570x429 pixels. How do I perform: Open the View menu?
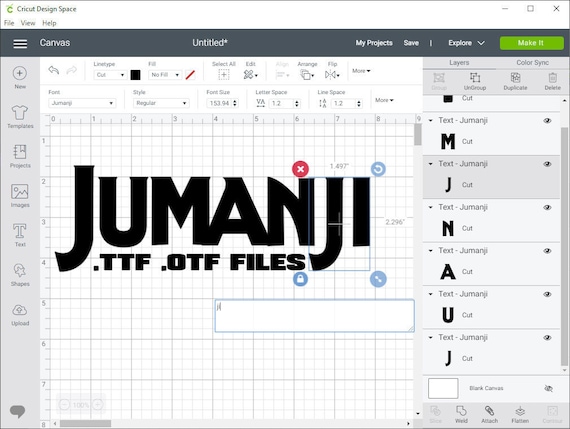28,23
